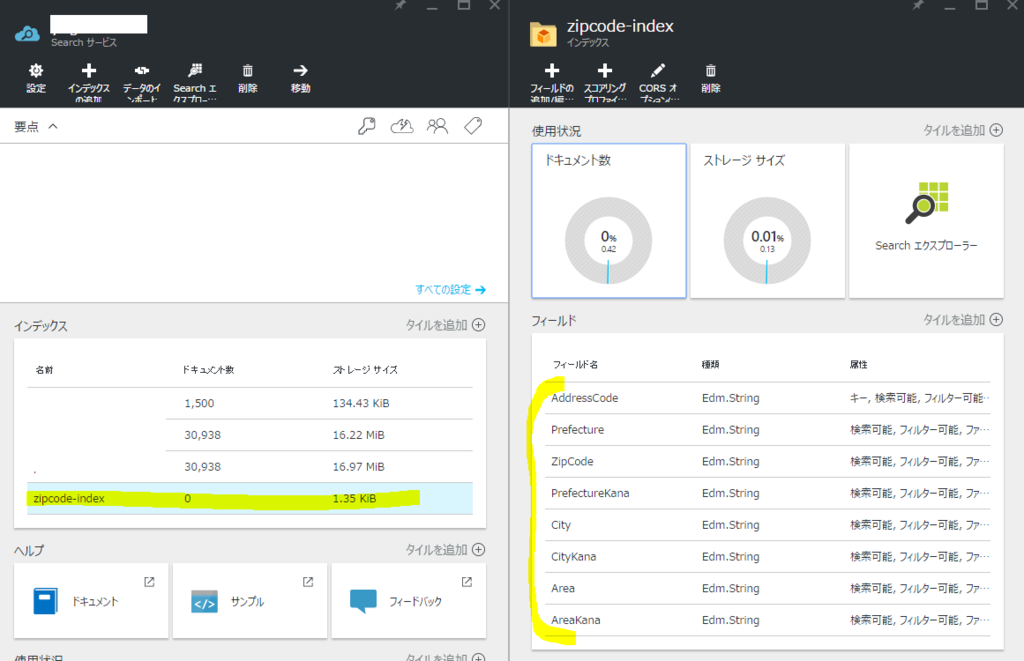
Task: Click 削除 trash icon in Search service blade
Action: click(248, 71)
